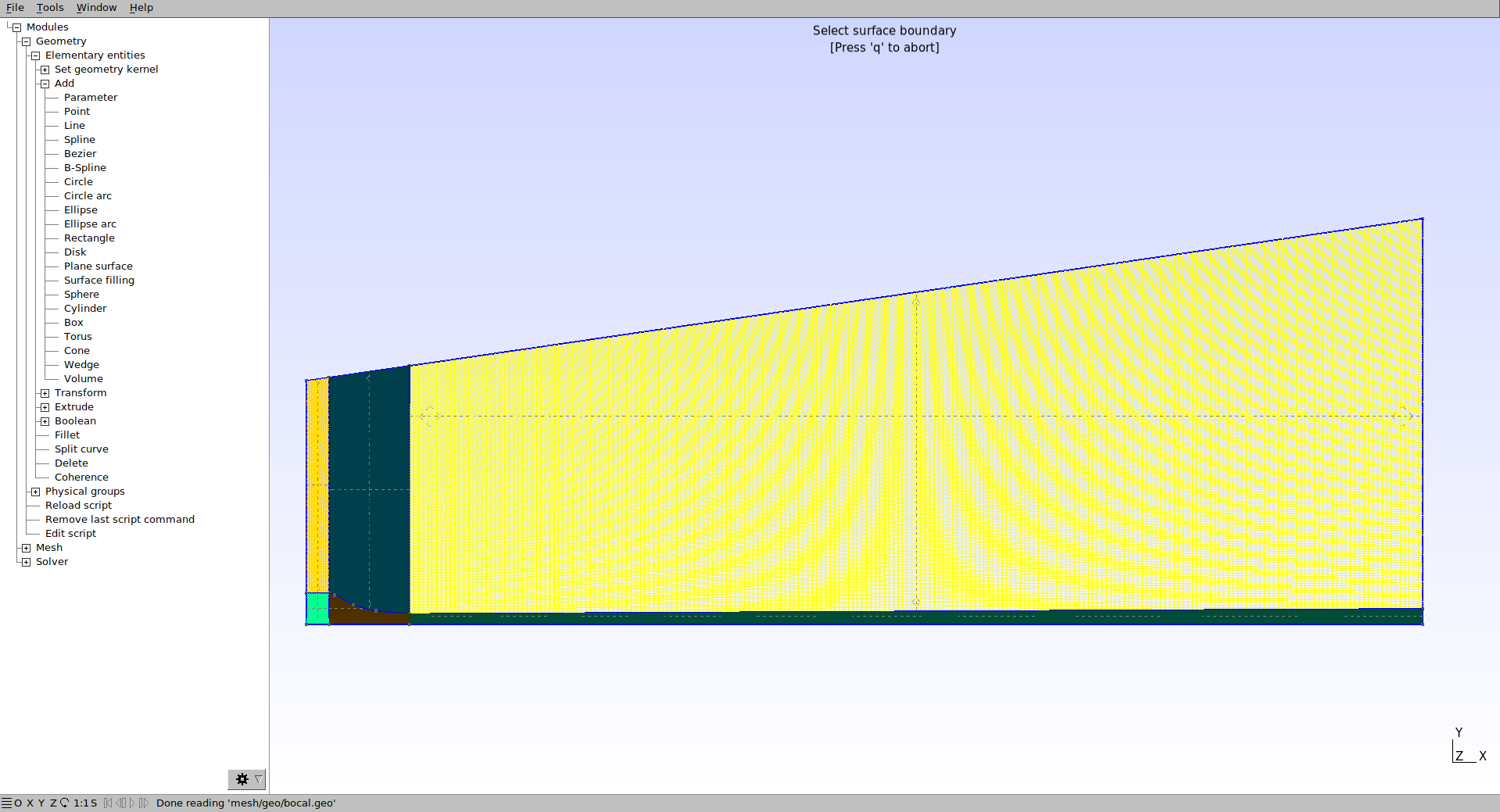
Task: Expand the Transform node
Action: 45,393
